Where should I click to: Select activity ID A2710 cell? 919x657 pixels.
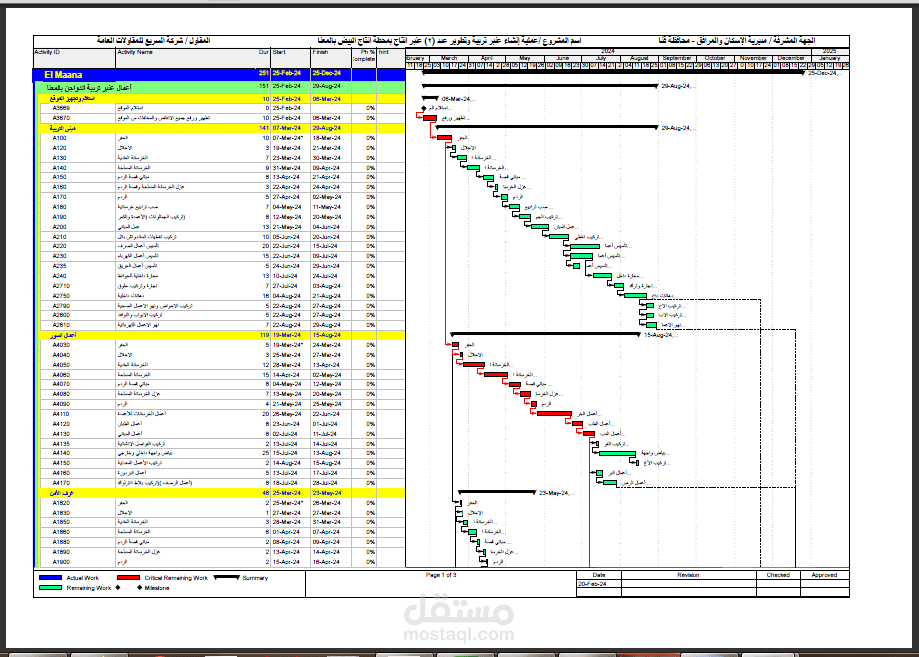[x=61, y=286]
